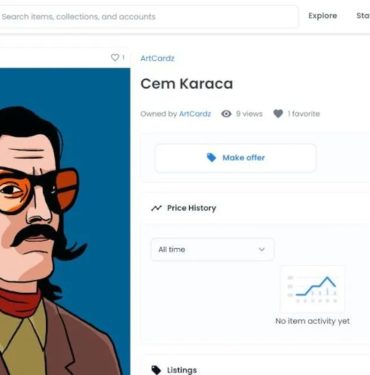Open the ArtCardz collection link above title
370x375 pixels.
[x=157, y=58]
